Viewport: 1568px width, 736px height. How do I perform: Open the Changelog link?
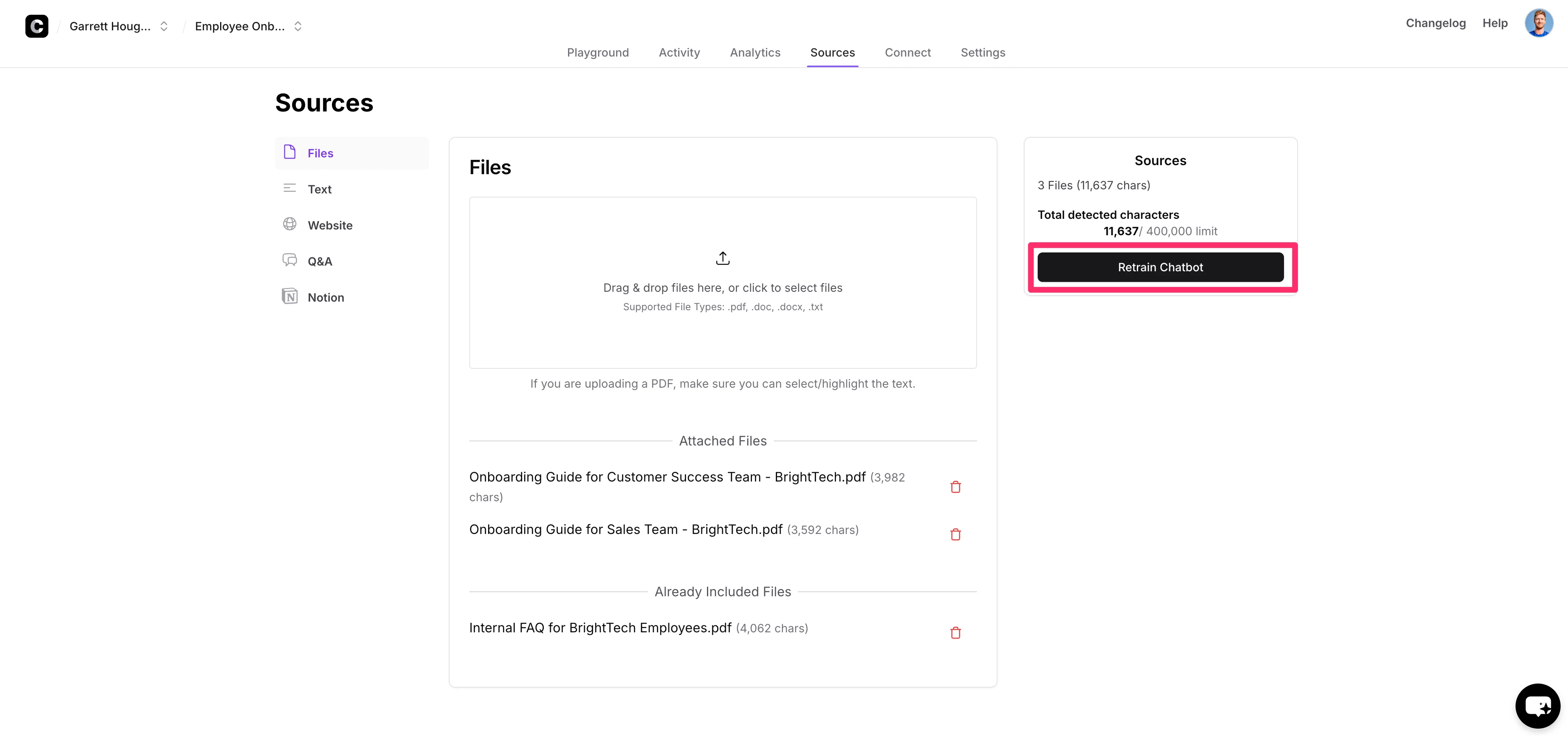tap(1435, 23)
